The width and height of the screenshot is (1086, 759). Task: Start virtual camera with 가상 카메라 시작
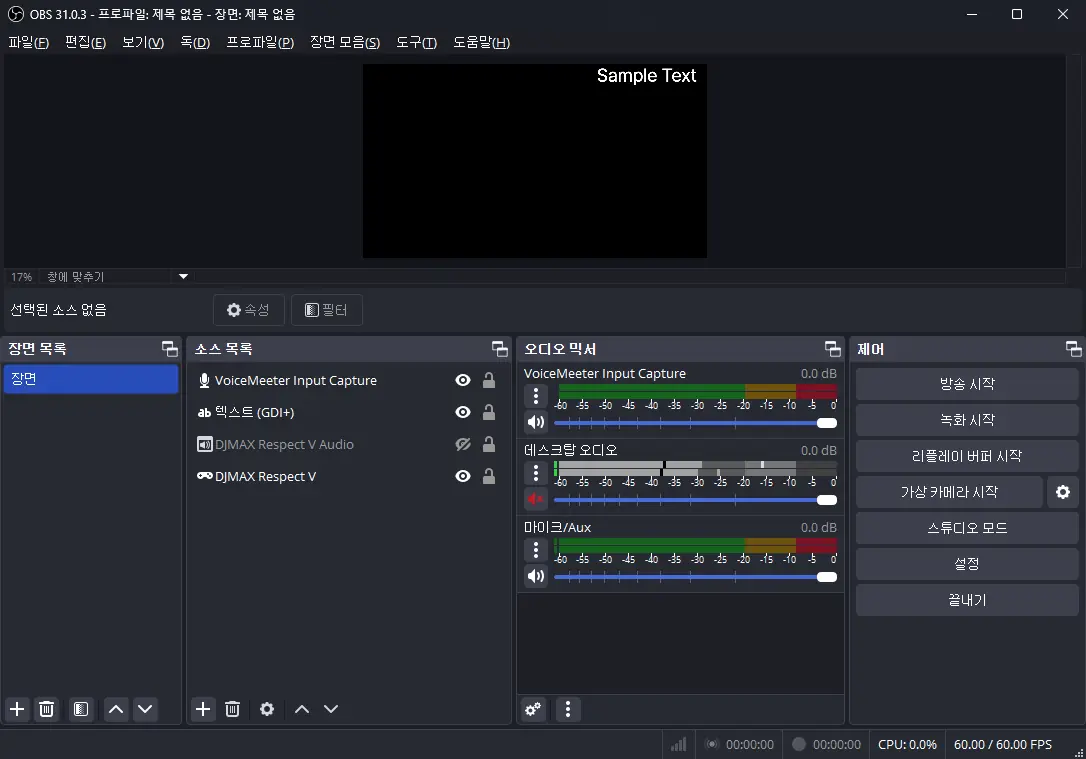[950, 492]
